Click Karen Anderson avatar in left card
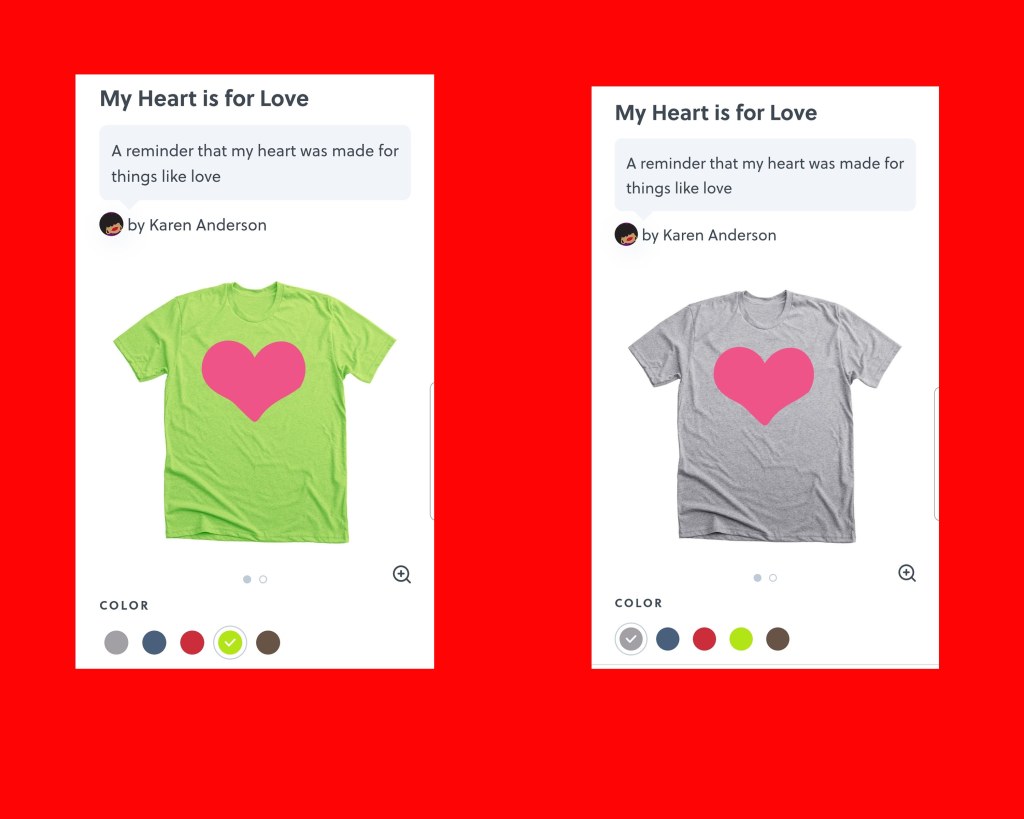The image size is (1024, 819). [111, 224]
